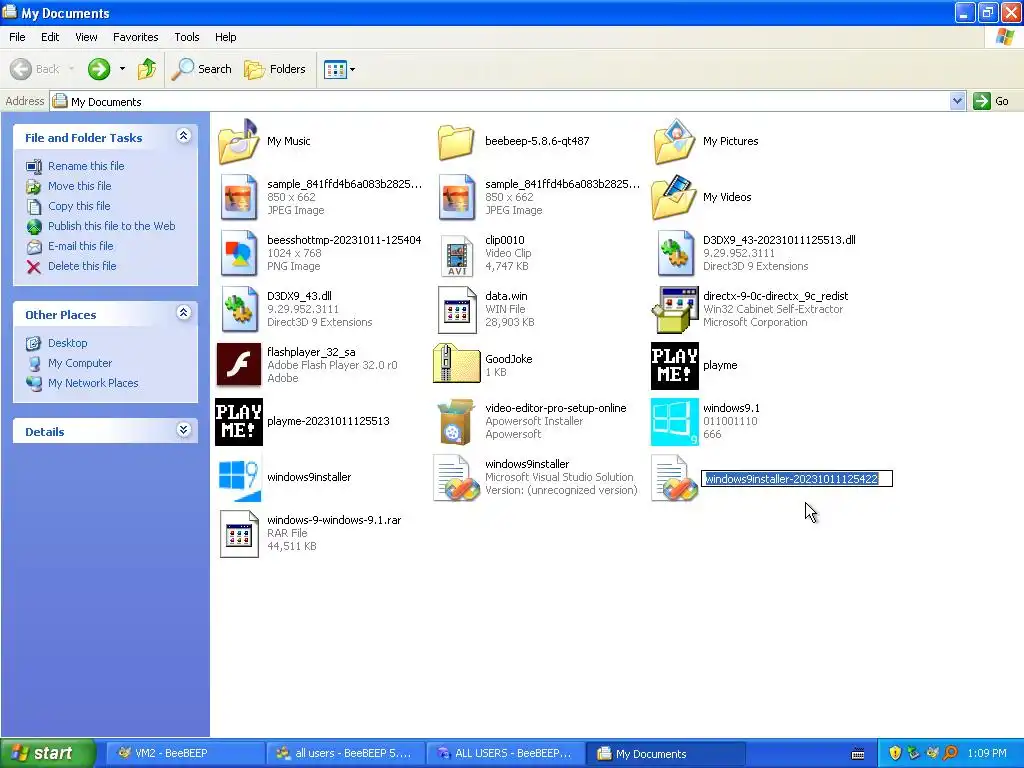The width and height of the screenshot is (1024, 768).
Task: Click Copy this file link
Action: [x=79, y=206]
